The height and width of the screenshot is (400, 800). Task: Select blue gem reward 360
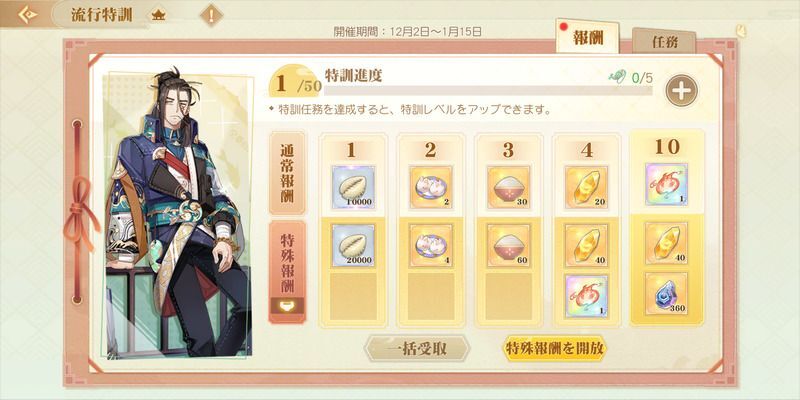[666, 294]
